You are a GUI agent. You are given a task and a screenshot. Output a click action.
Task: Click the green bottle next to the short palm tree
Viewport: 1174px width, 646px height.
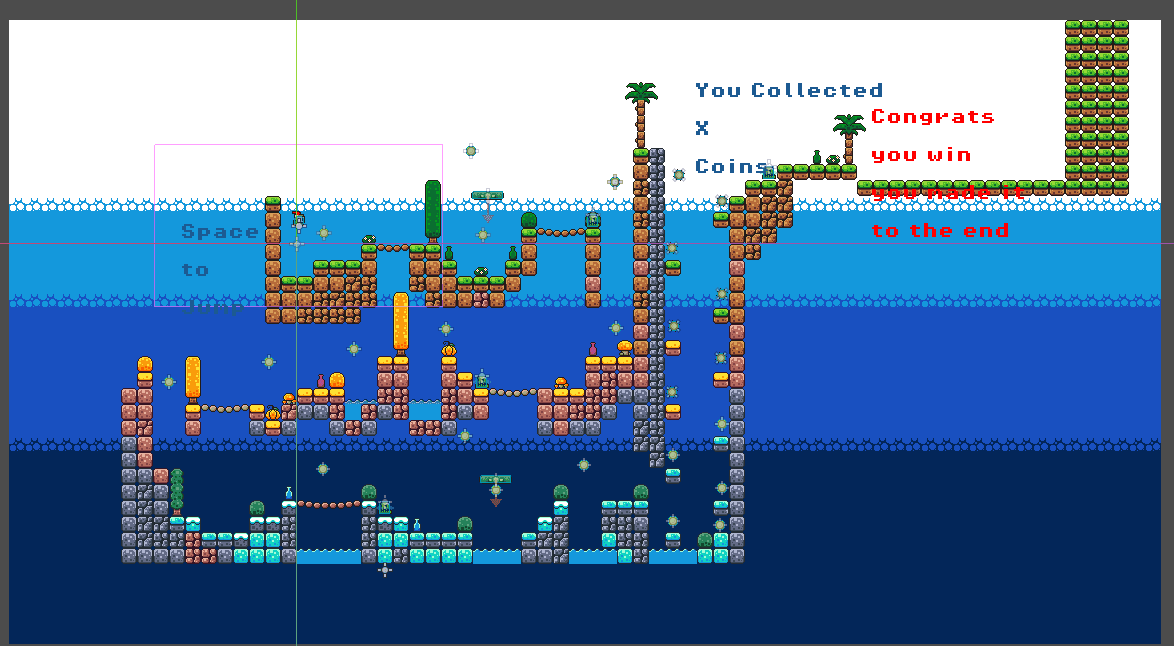point(817,157)
